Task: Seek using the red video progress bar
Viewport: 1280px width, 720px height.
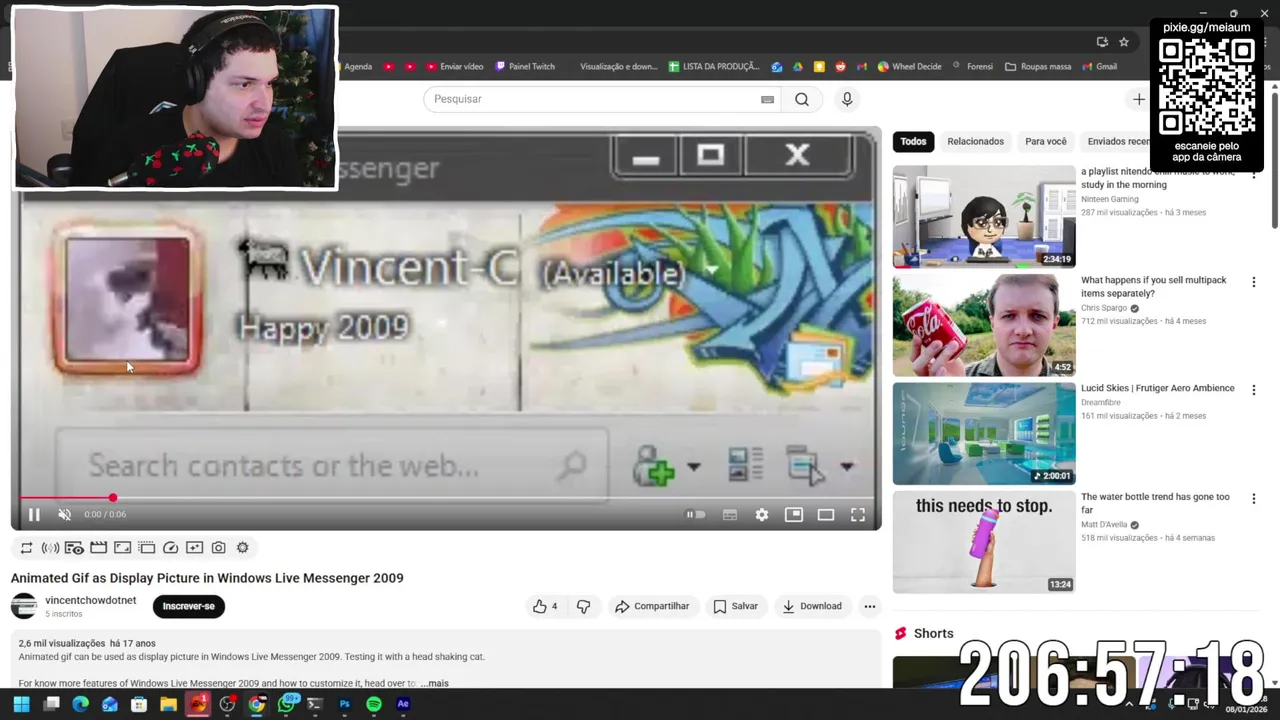Action: [446, 497]
